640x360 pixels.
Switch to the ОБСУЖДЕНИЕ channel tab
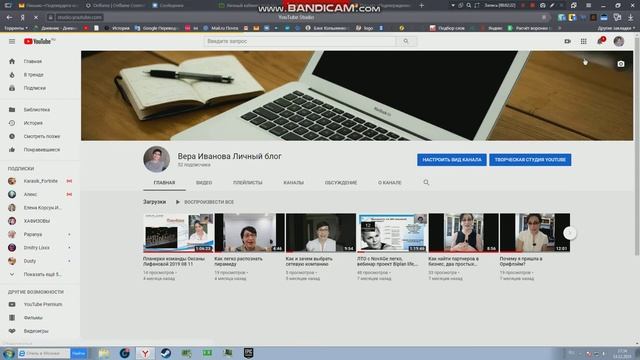[x=341, y=182]
